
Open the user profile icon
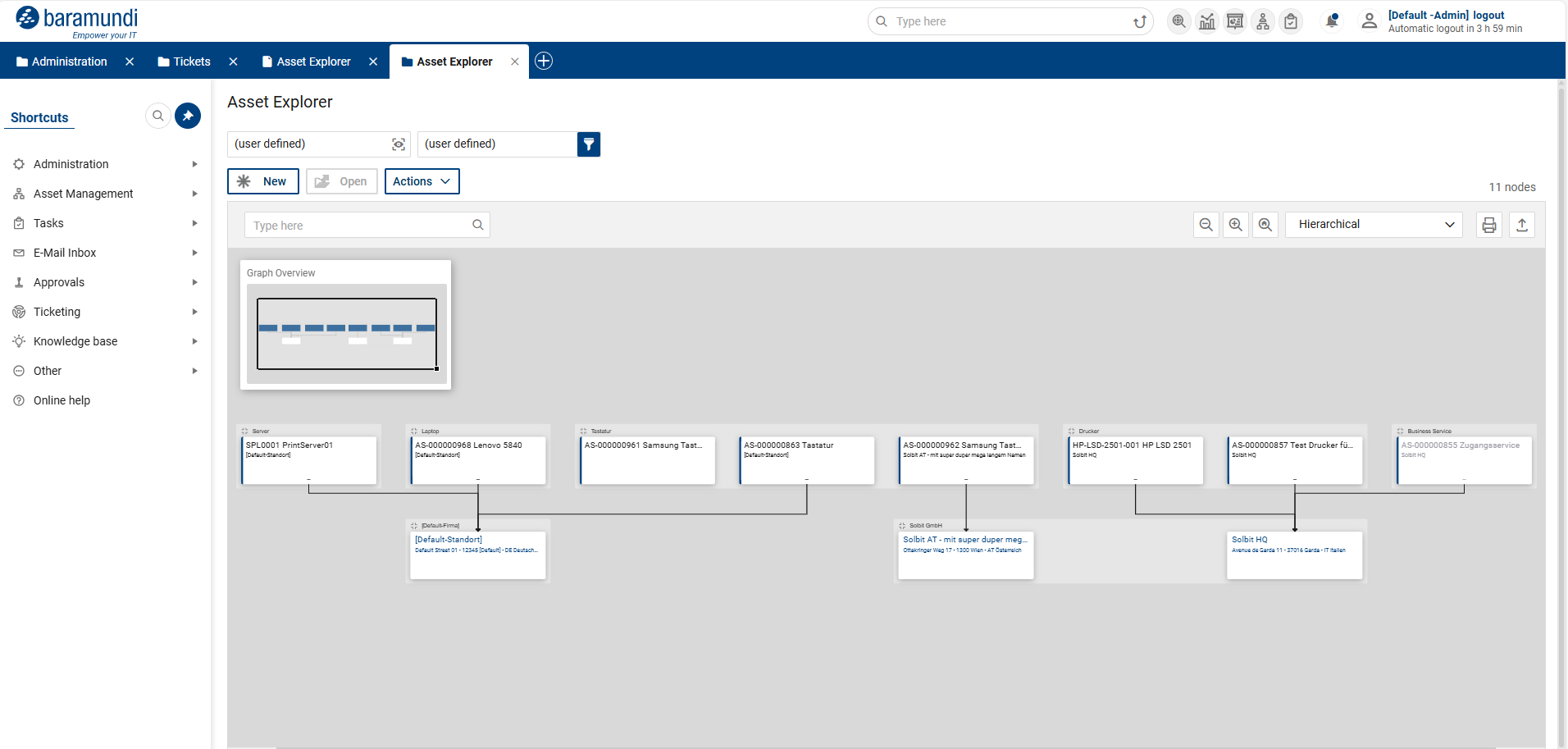(x=1369, y=21)
